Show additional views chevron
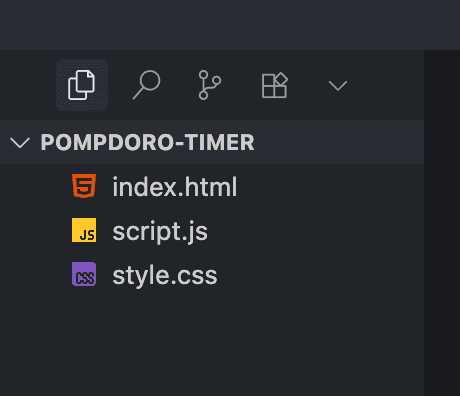This screenshot has height=396, width=460. click(x=338, y=86)
